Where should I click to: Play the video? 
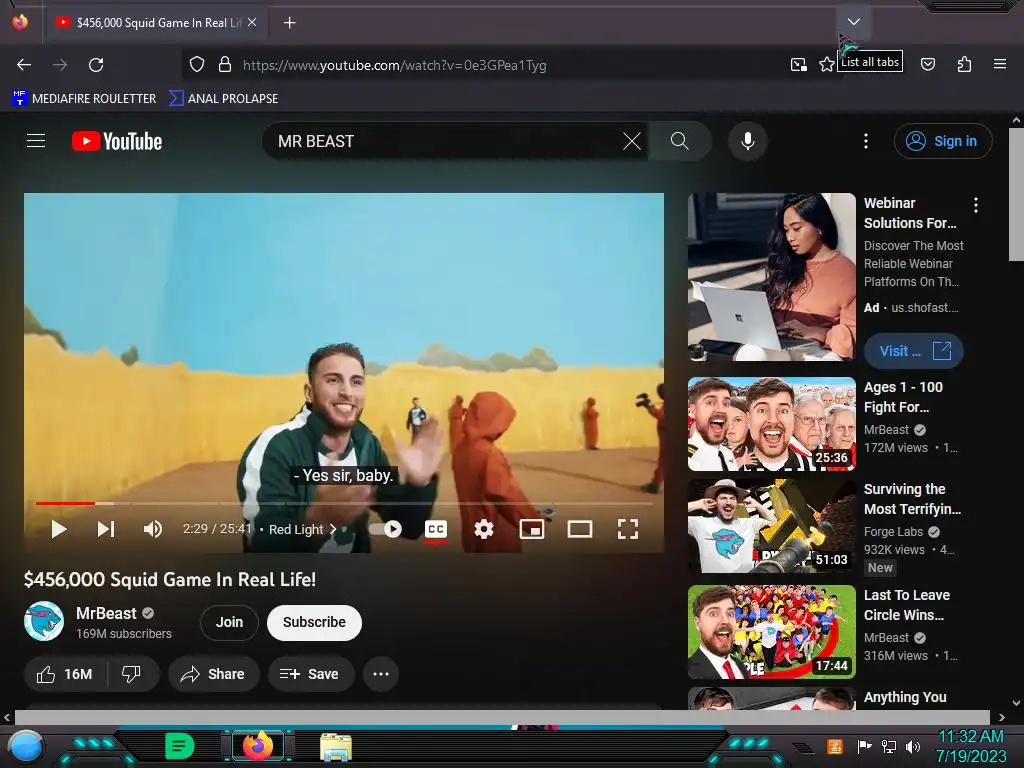tap(59, 529)
